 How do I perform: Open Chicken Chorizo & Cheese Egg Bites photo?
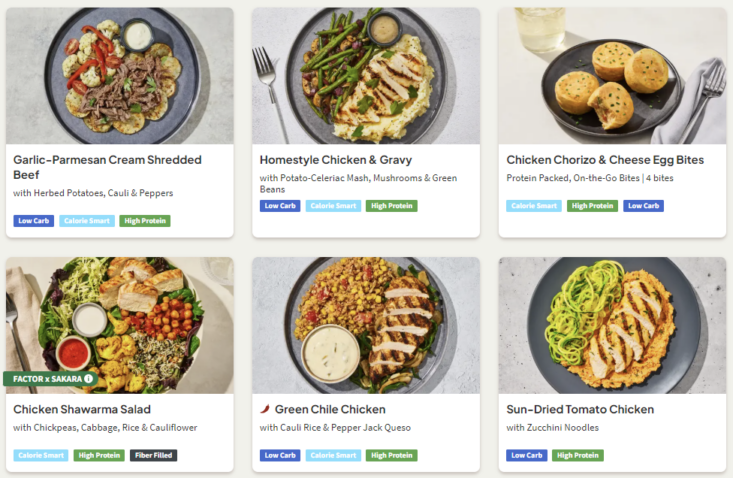(612, 76)
